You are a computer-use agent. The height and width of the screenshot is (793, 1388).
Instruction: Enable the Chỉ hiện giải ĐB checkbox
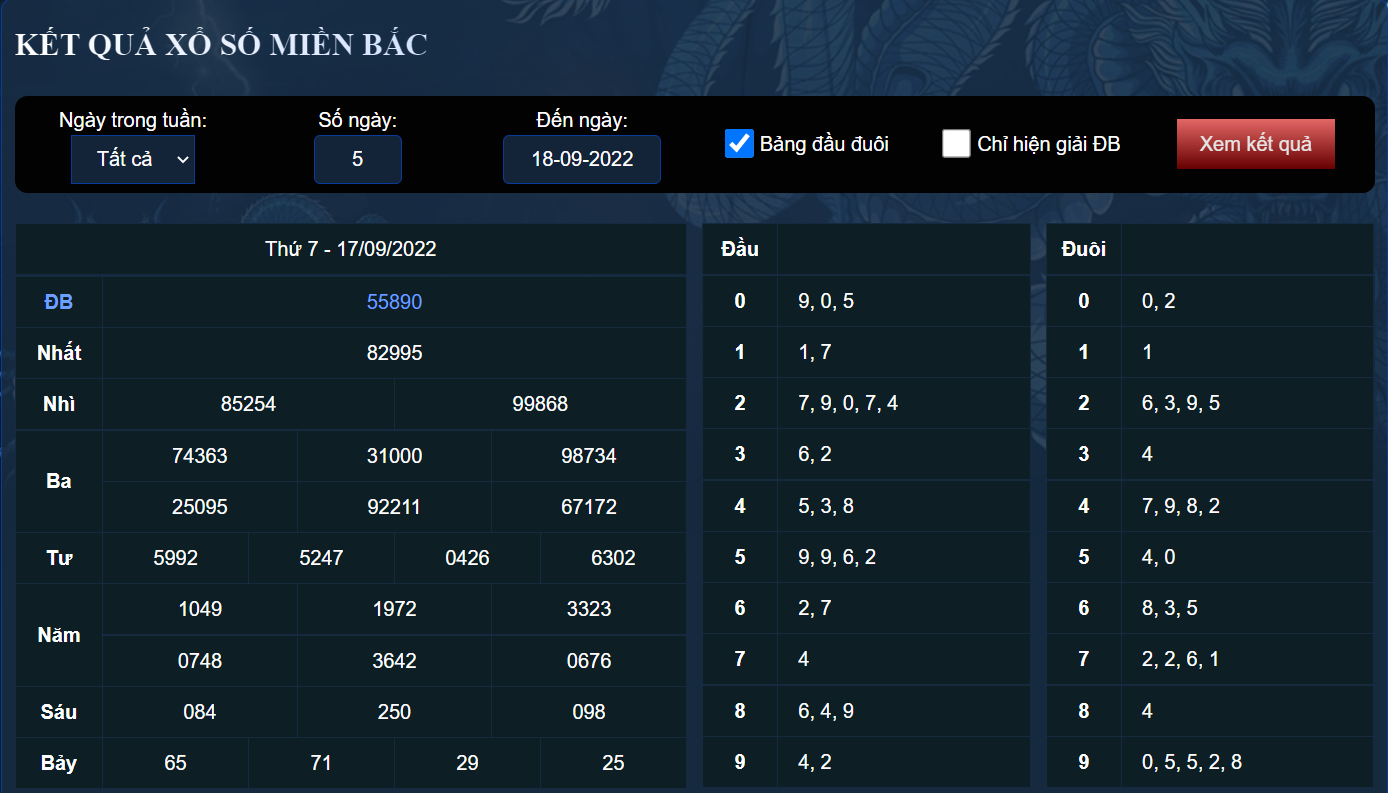pos(956,143)
